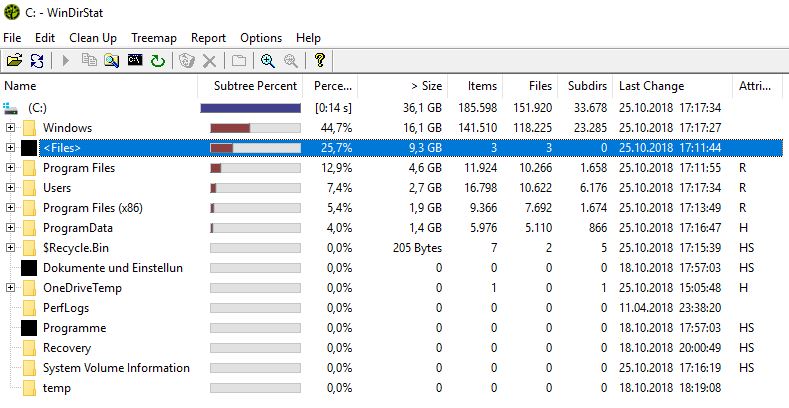Screen dimensions: 789x408
Task: Click the Program Files folder icon
Action: coord(29,168)
